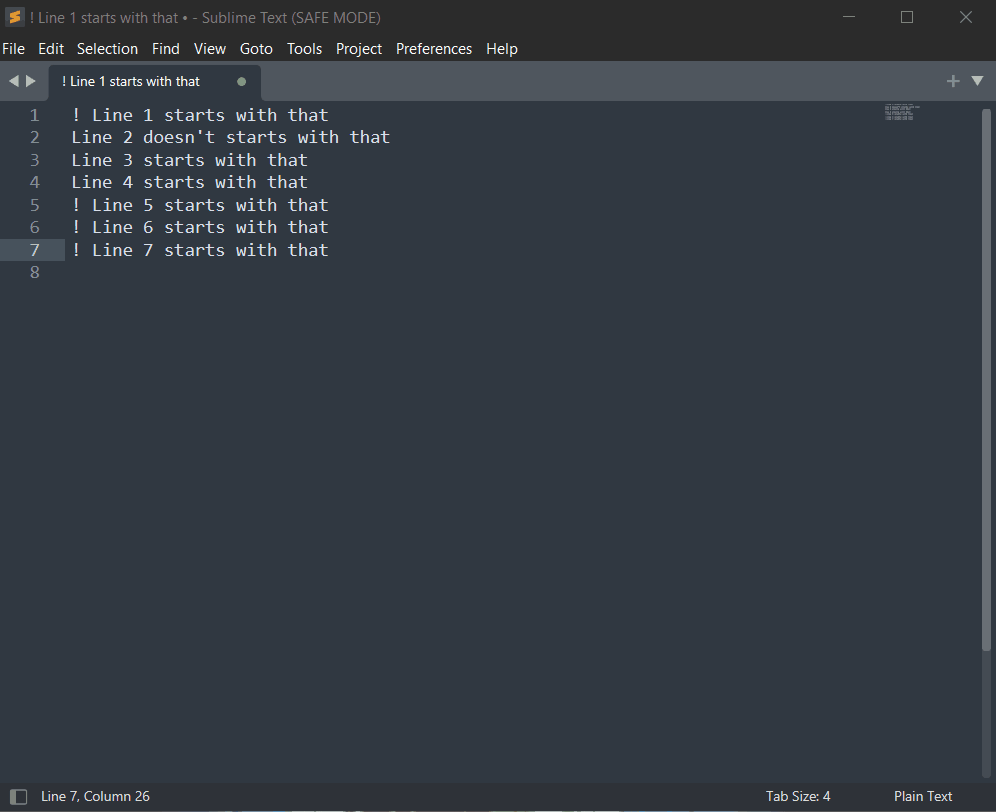Click the next tab right arrow
This screenshot has width=996, height=812.
(x=31, y=81)
